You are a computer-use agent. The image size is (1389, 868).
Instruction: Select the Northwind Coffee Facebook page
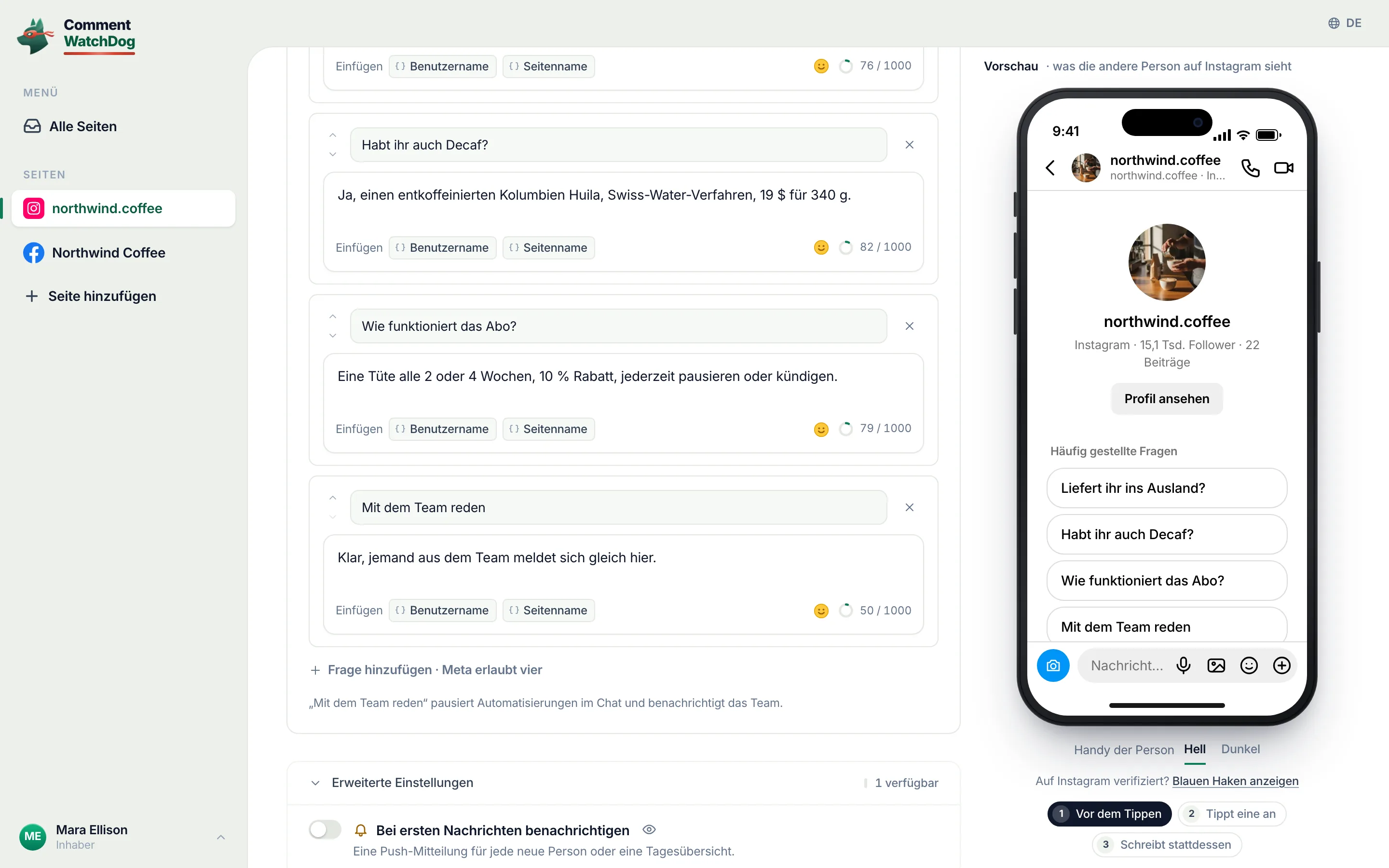click(x=123, y=253)
